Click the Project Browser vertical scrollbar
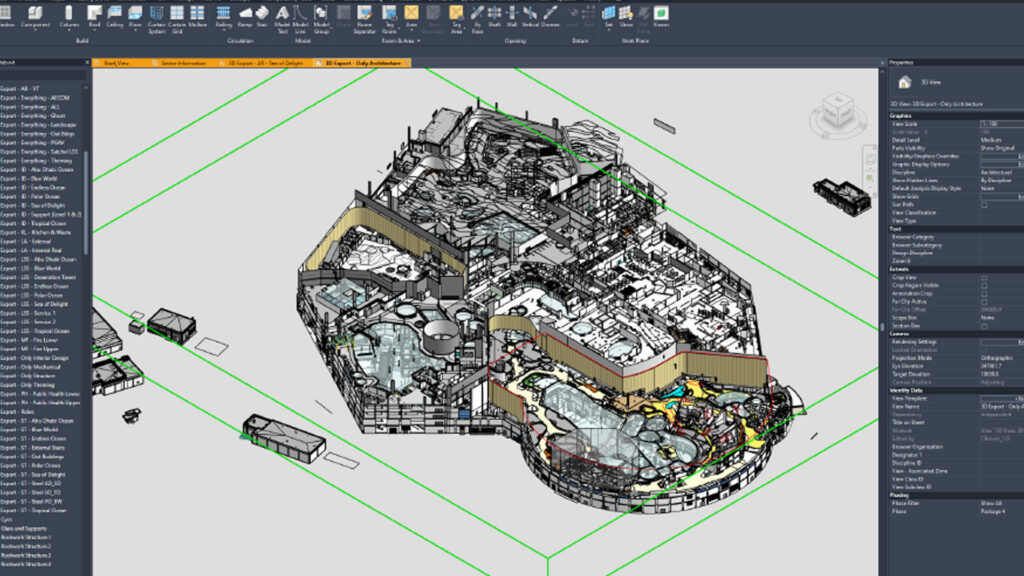This screenshot has width=1024, height=576. pyautogui.click(x=87, y=200)
